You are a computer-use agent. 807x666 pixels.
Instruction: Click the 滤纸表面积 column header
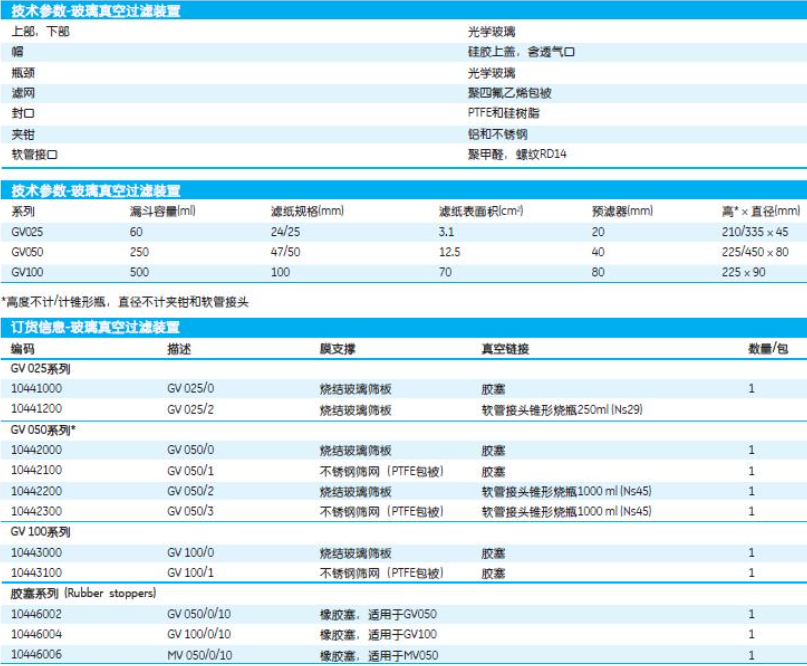pyautogui.click(x=481, y=211)
